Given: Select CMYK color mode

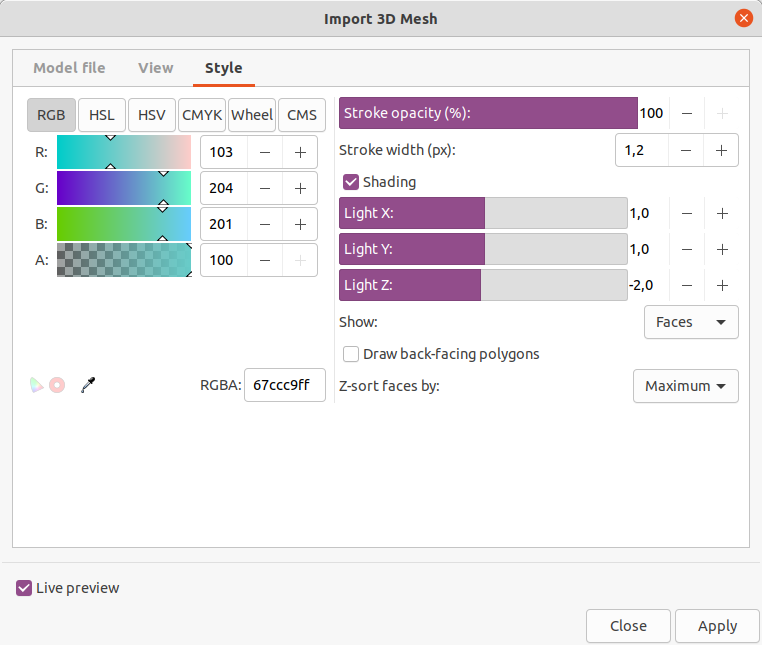Looking at the screenshot, I should pos(202,115).
